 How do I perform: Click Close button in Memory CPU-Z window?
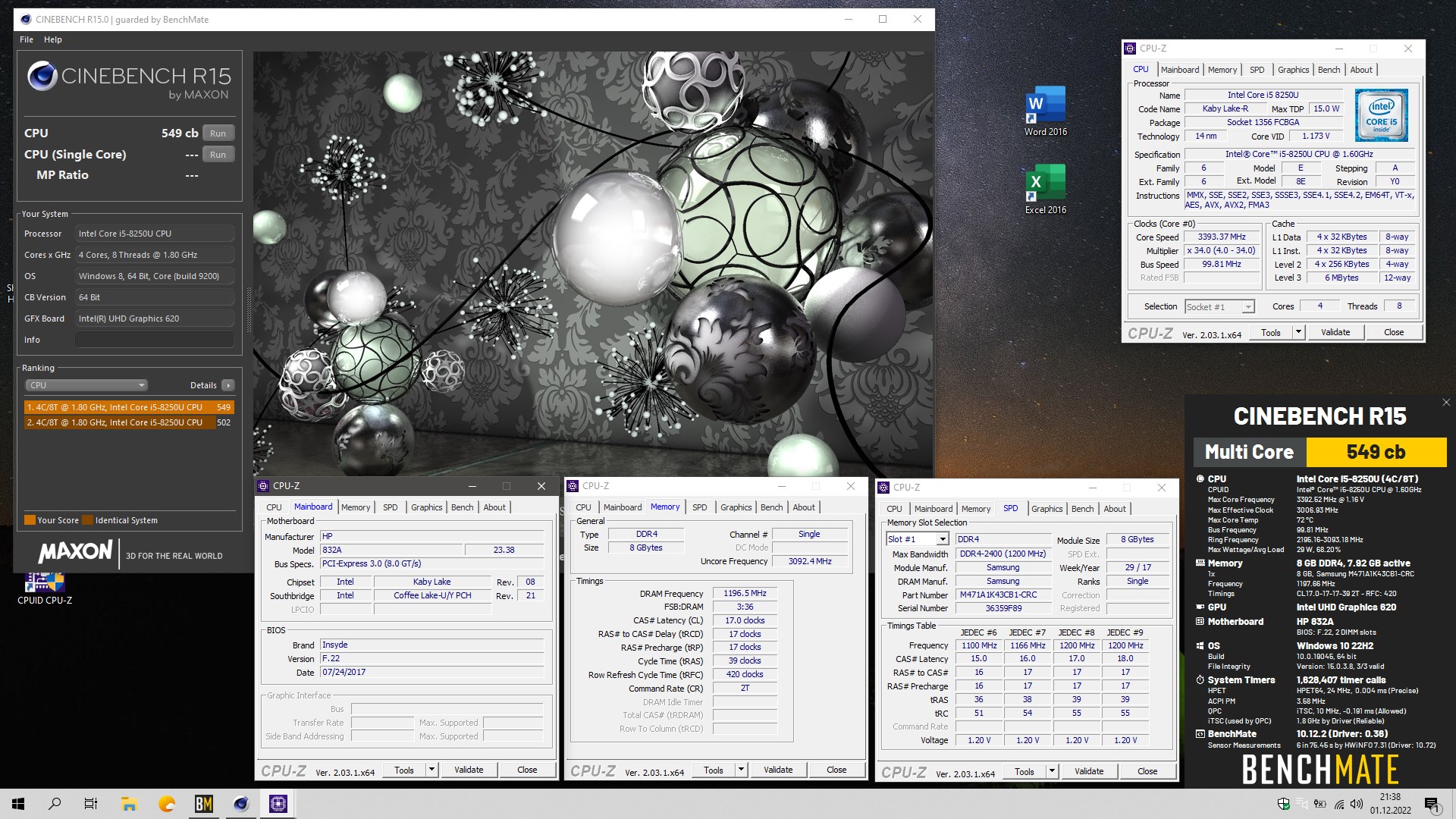click(x=836, y=770)
